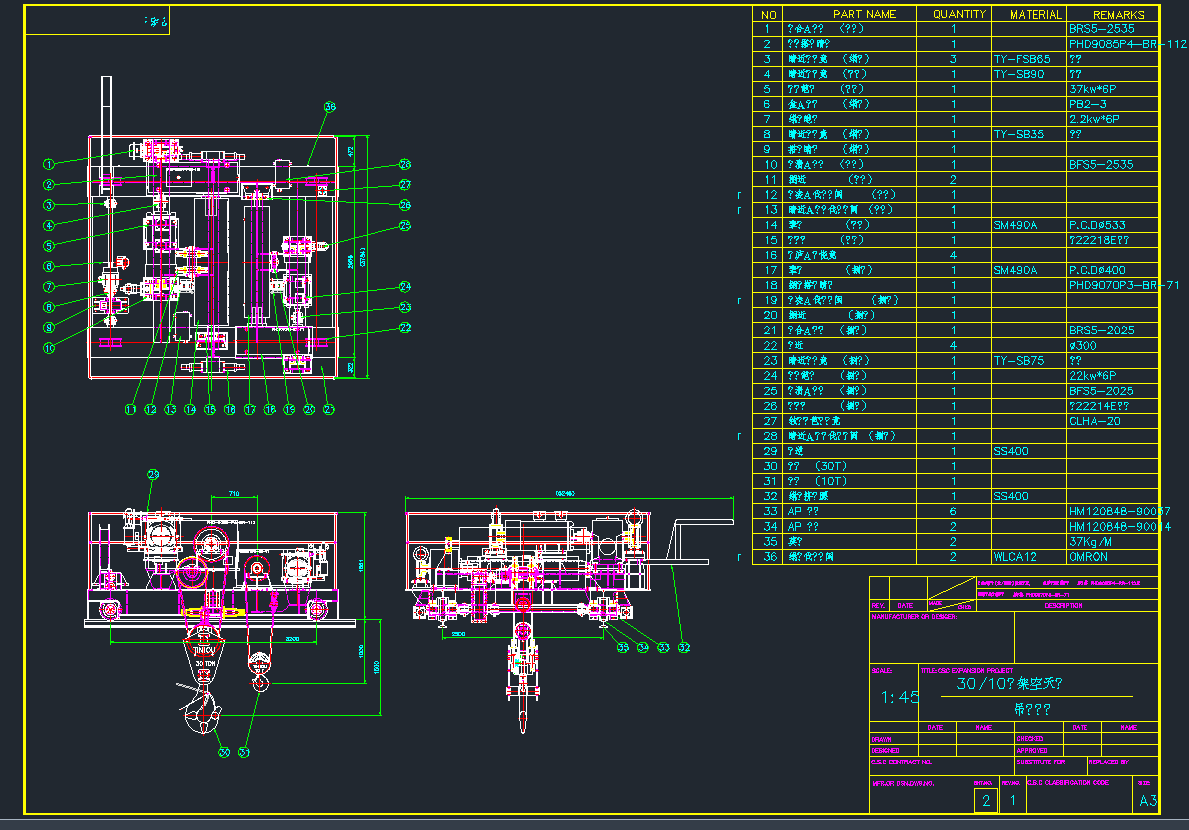Select the PART NAME column header
Viewport: 1189px width, 830px height.
click(x=864, y=14)
